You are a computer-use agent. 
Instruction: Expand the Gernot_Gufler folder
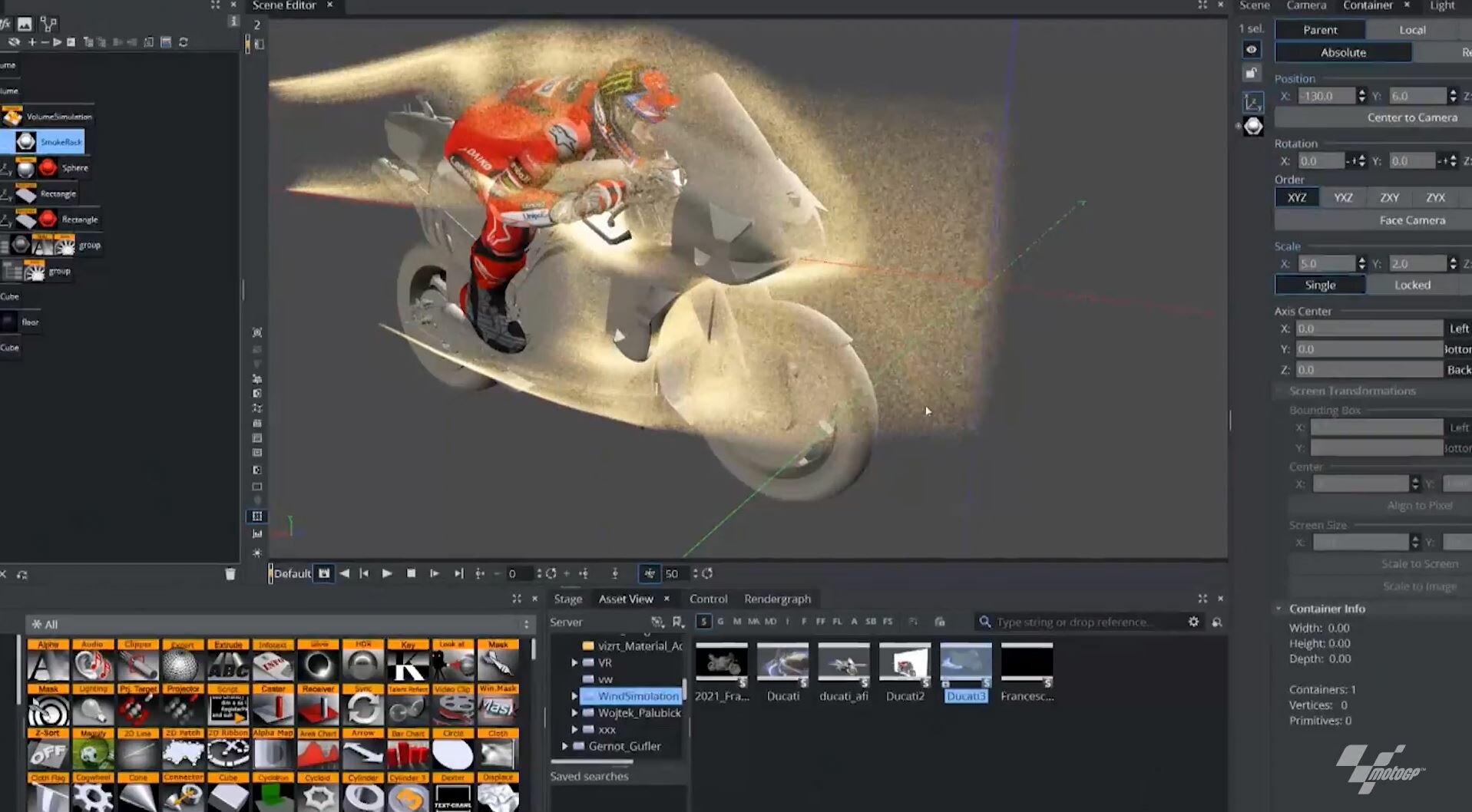coord(565,746)
